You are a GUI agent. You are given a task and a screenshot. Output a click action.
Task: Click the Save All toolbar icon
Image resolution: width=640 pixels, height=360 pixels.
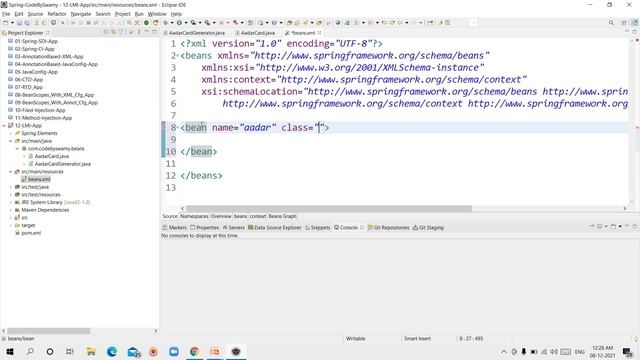pos(27,23)
